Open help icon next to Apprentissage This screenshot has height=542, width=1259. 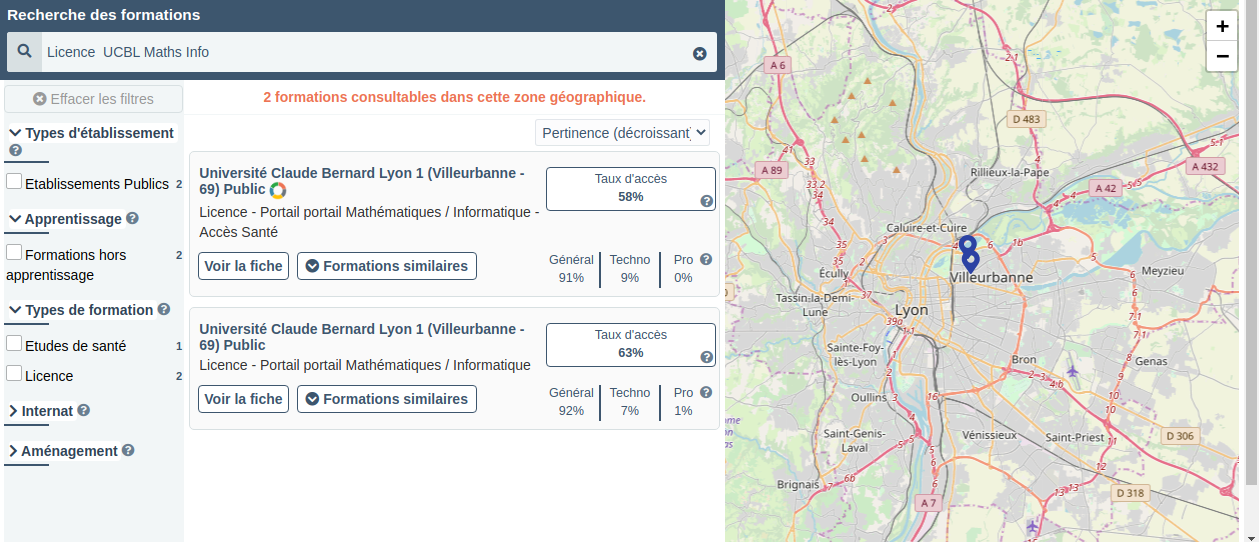point(133,218)
